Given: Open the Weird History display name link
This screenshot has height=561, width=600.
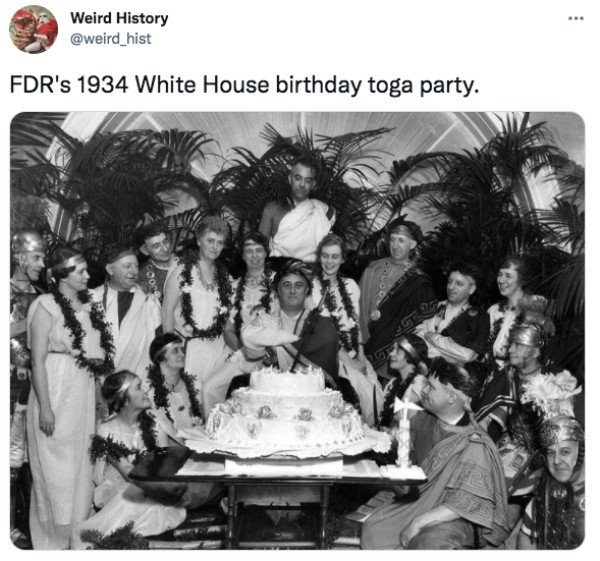Looking at the screenshot, I should coord(119,18).
